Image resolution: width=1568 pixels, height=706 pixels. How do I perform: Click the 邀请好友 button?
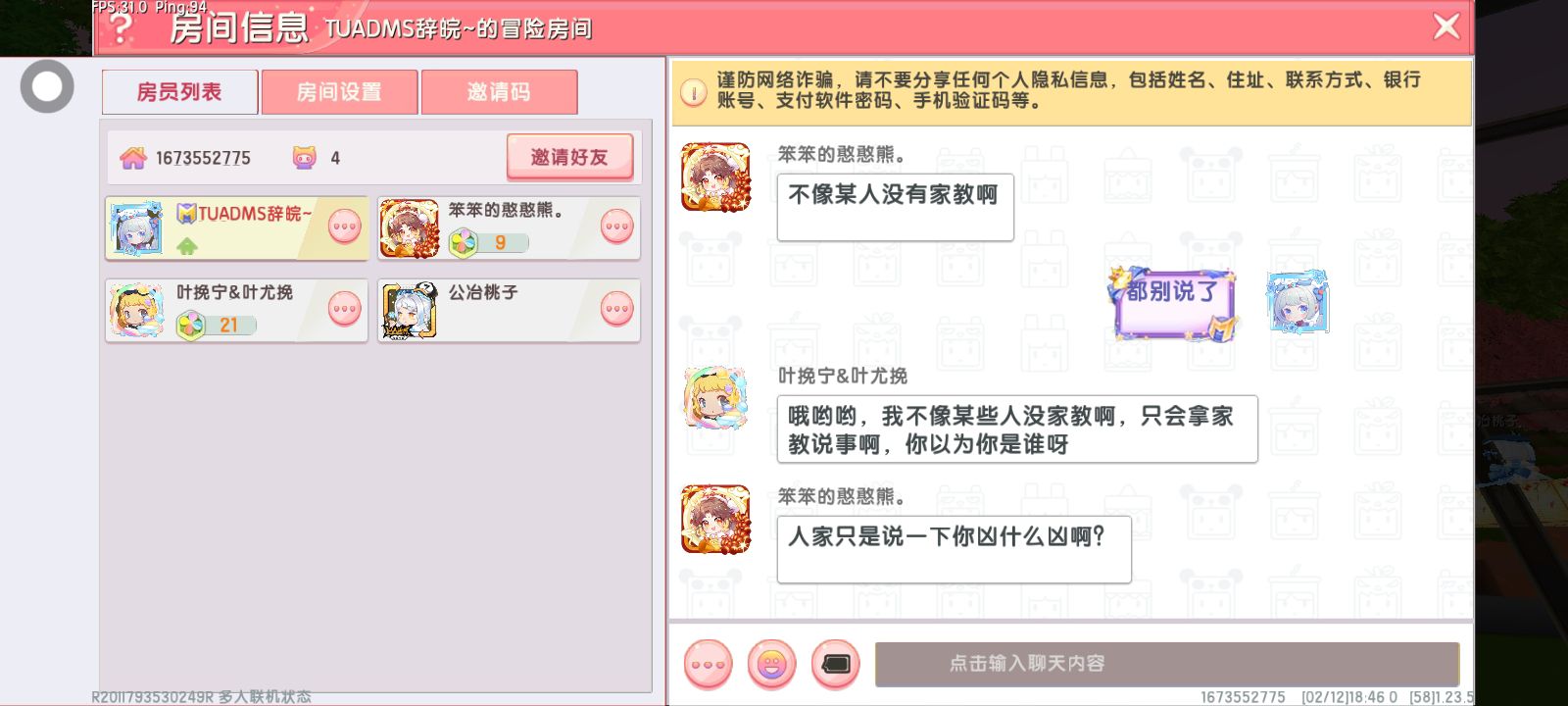[x=569, y=157]
